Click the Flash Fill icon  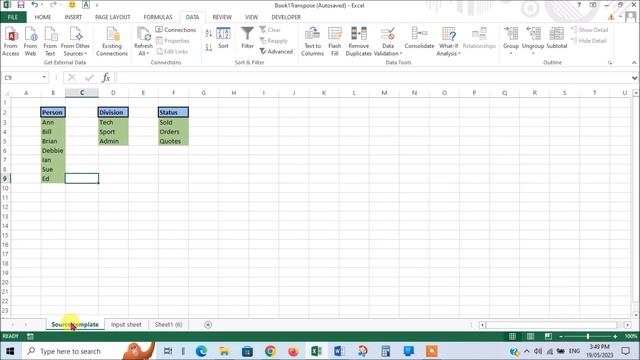pyautogui.click(x=335, y=41)
